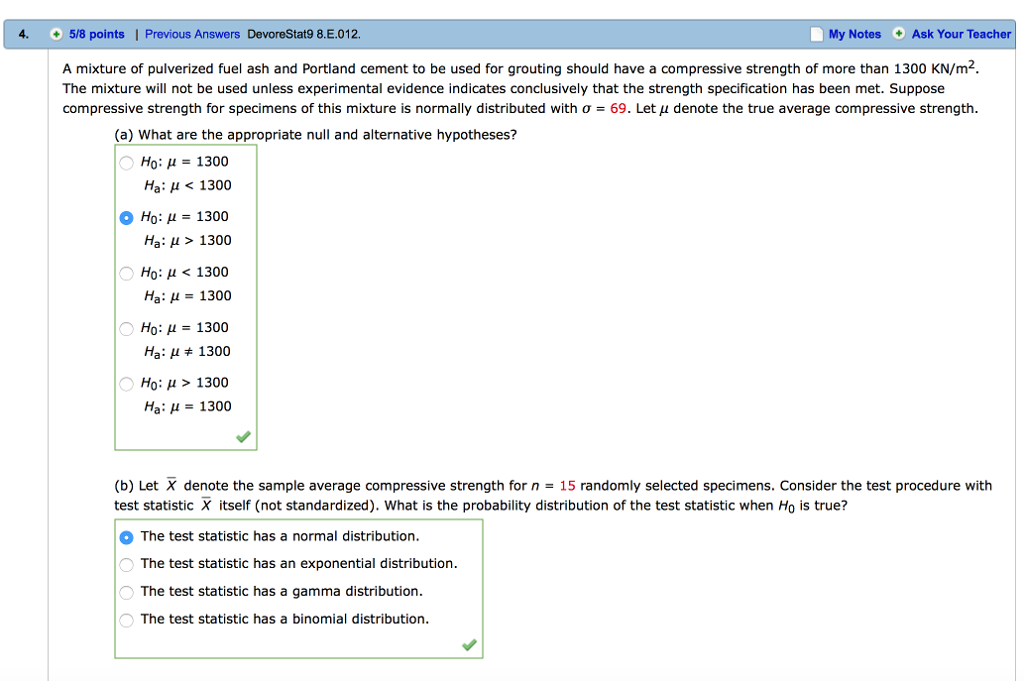Select the currently chosen Ha: mu > 1300 option
This screenshot has width=1024, height=681.
pos(126,217)
